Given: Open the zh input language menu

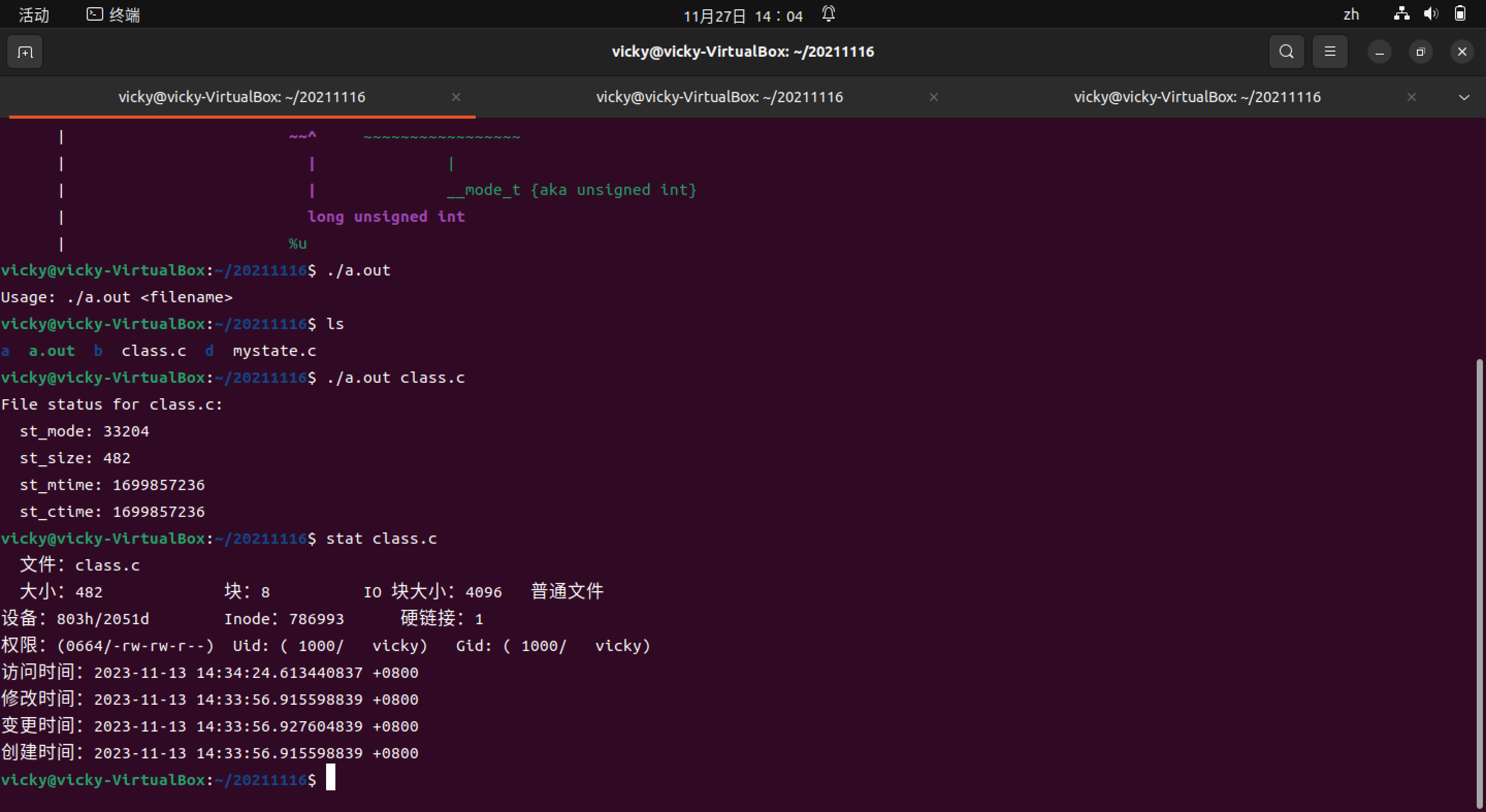Looking at the screenshot, I should pyautogui.click(x=1351, y=14).
